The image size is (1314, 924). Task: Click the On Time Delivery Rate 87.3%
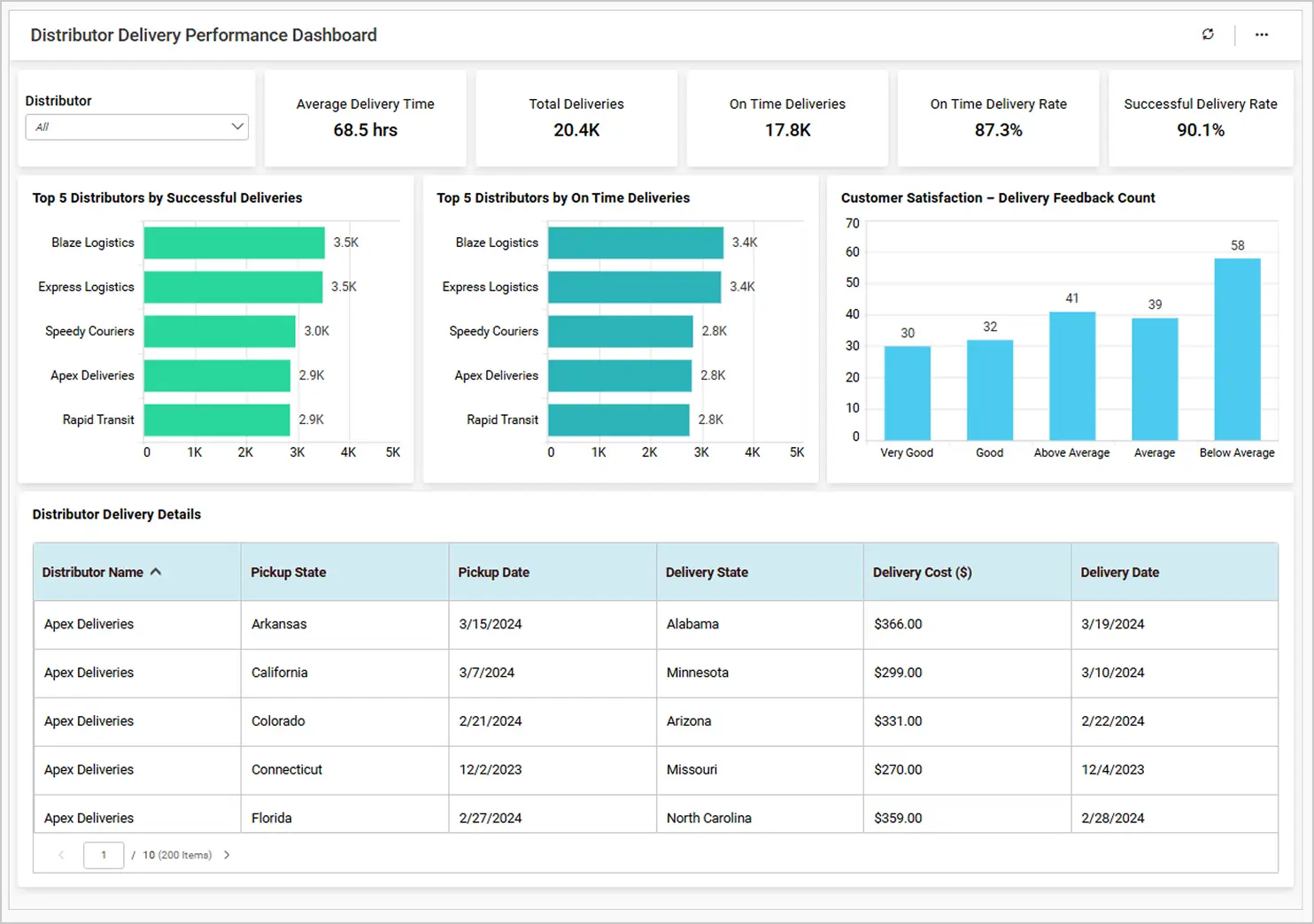click(999, 130)
